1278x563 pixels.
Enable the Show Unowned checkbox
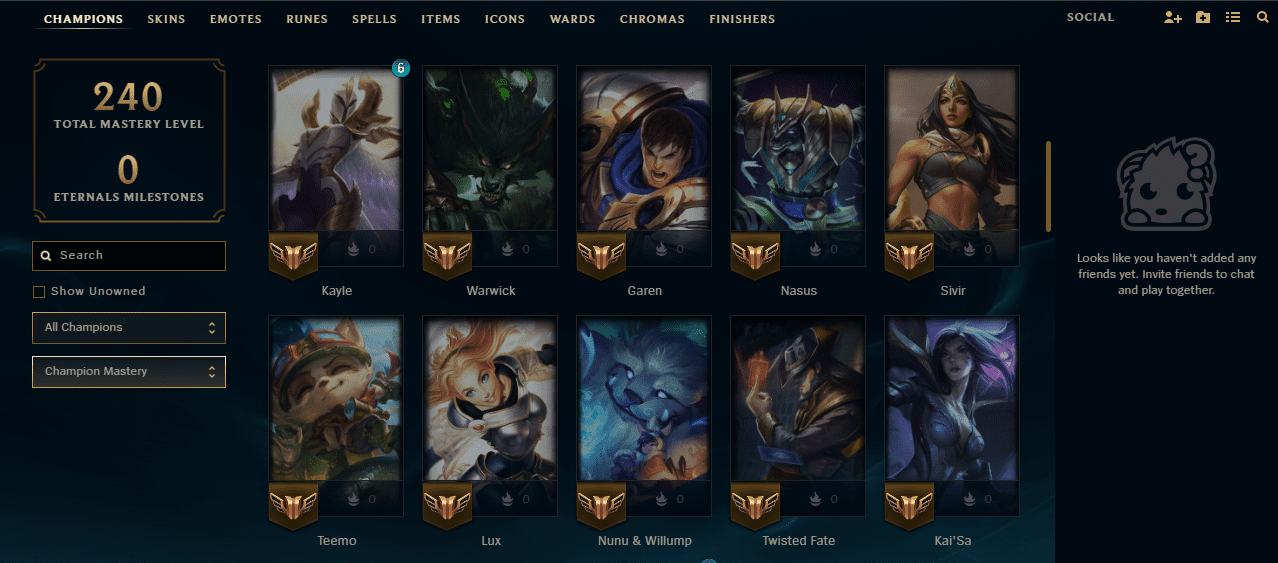[39, 292]
